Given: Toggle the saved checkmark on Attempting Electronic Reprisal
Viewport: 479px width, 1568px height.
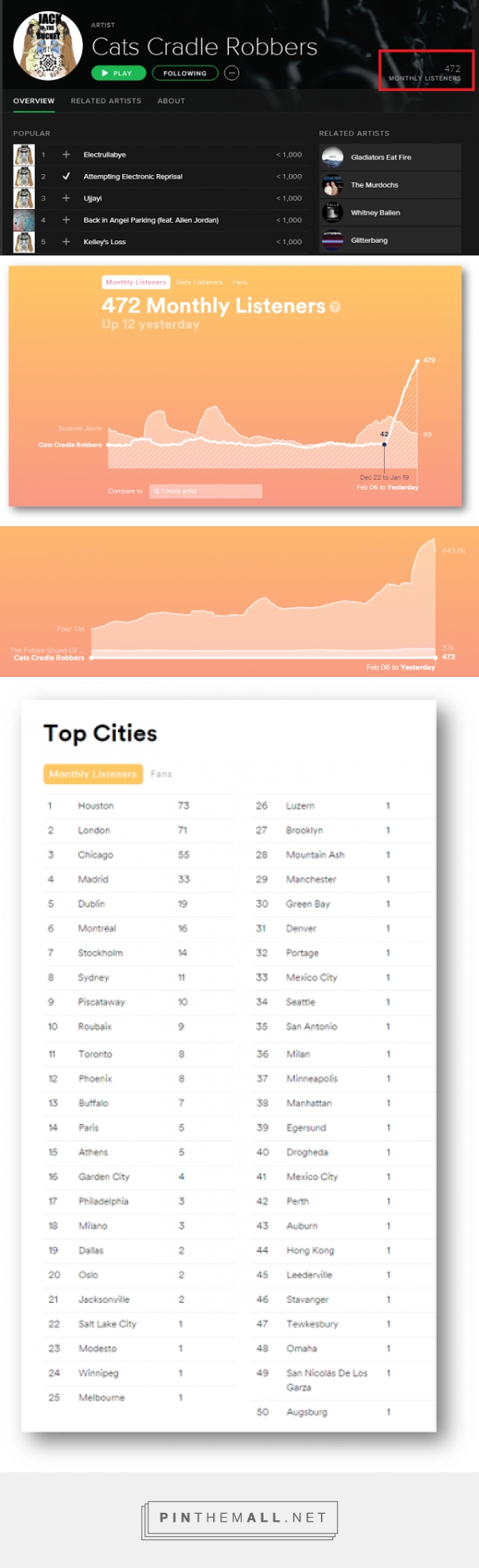Looking at the screenshot, I should (x=66, y=176).
